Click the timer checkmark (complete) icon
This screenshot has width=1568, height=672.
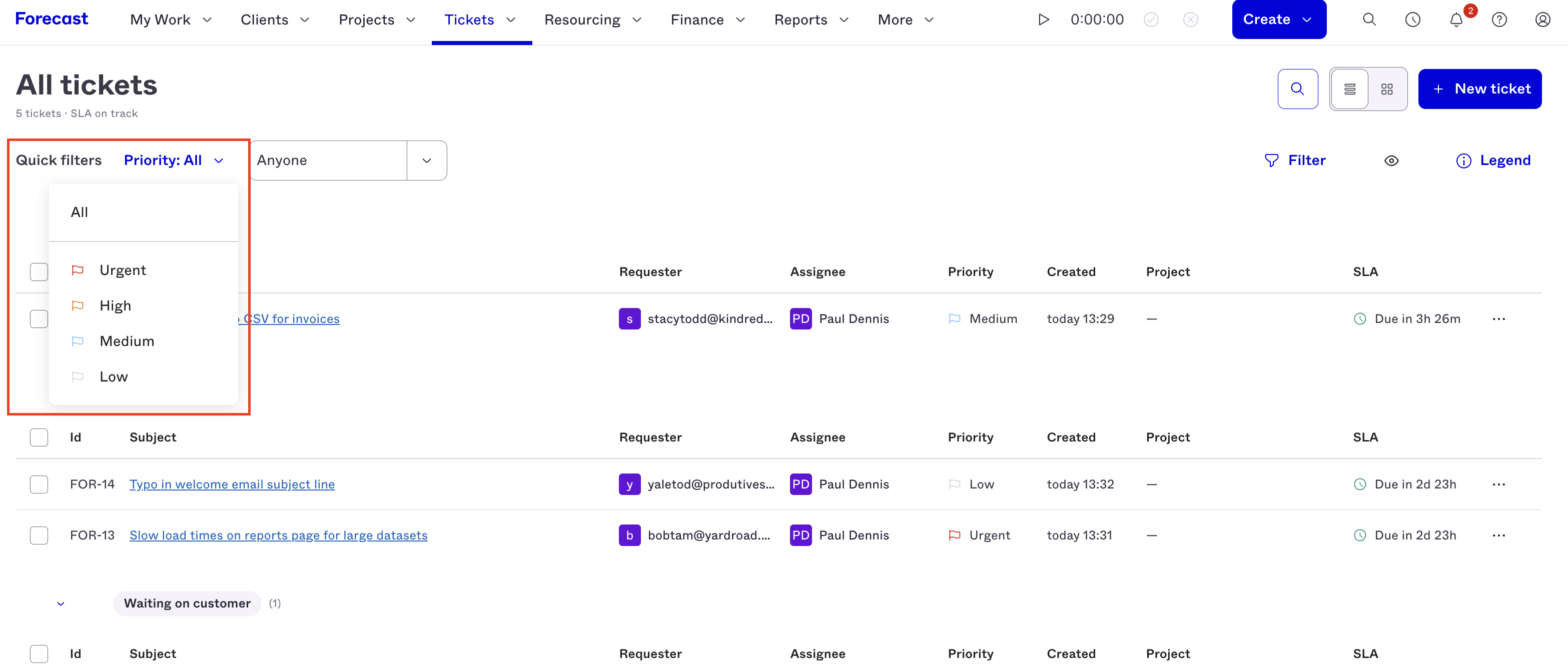tap(1150, 19)
